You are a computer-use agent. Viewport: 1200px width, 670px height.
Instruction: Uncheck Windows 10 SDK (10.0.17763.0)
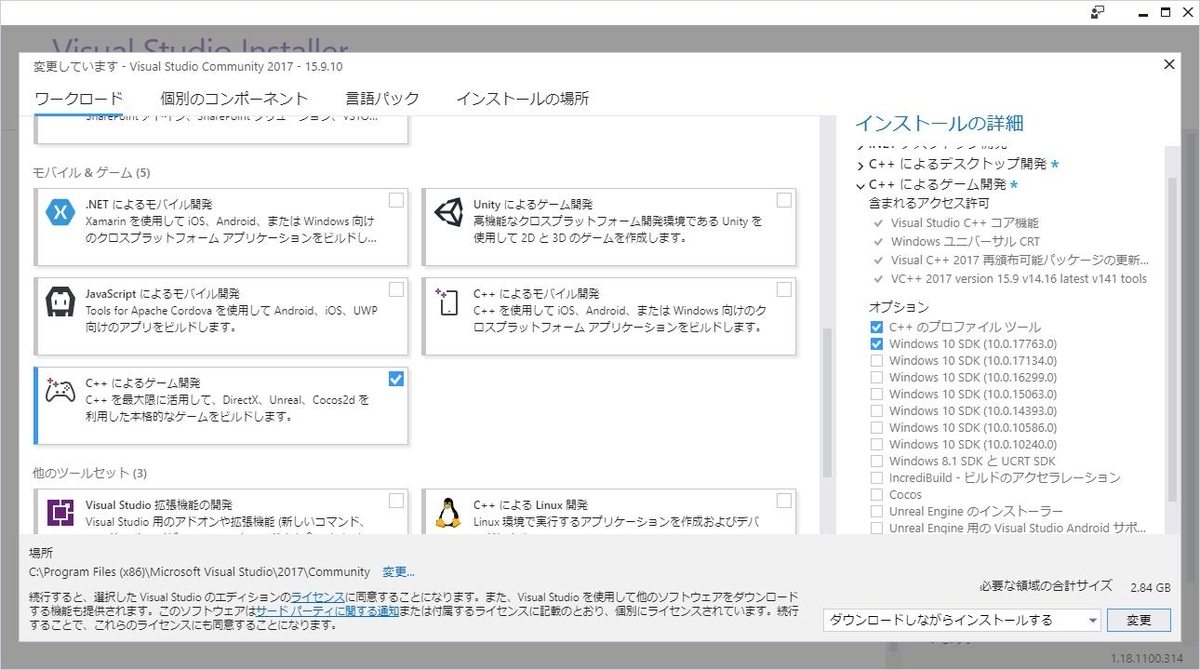[x=878, y=343]
